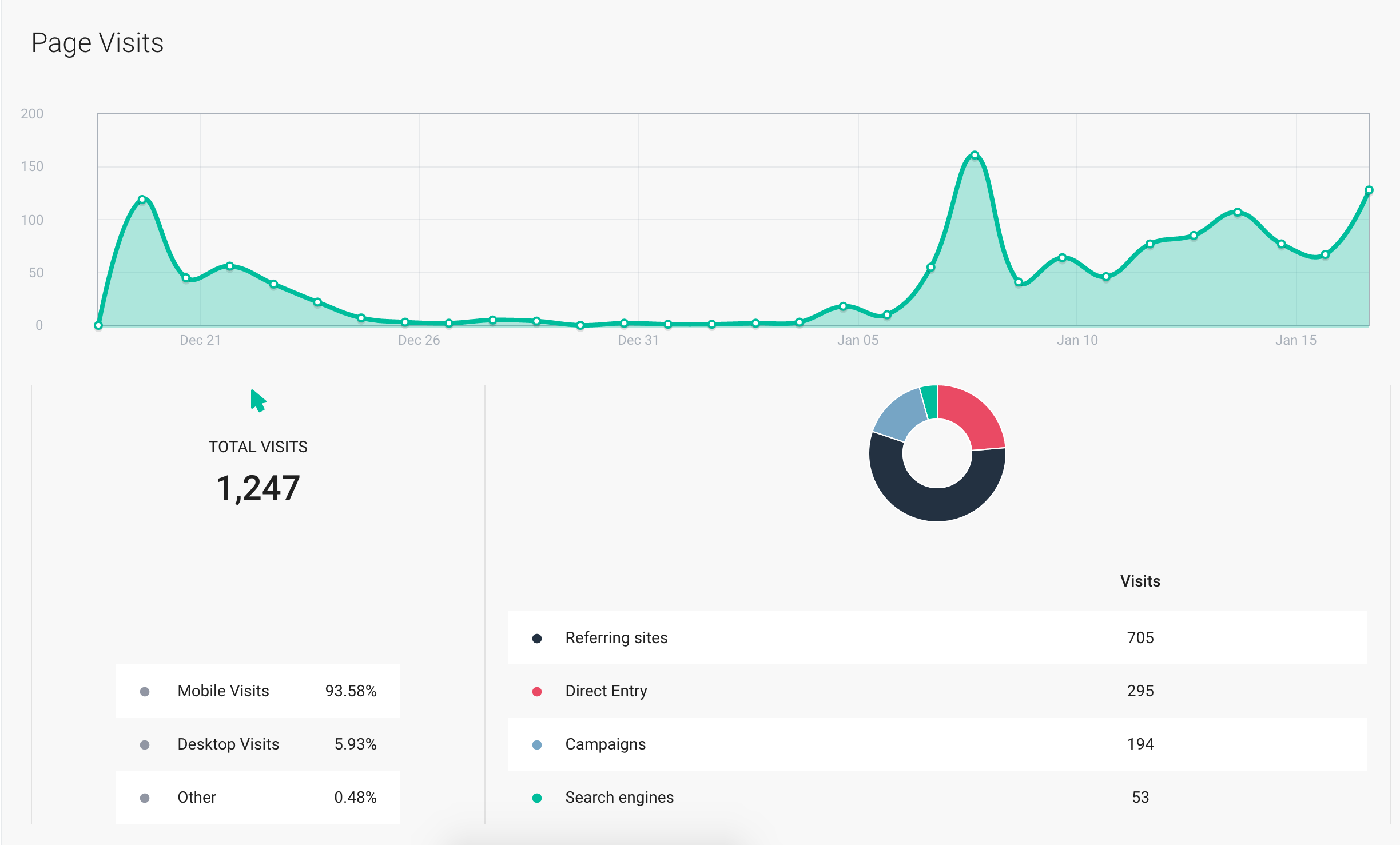Click the Page Visits heading
The image size is (1400, 845).
click(x=97, y=43)
